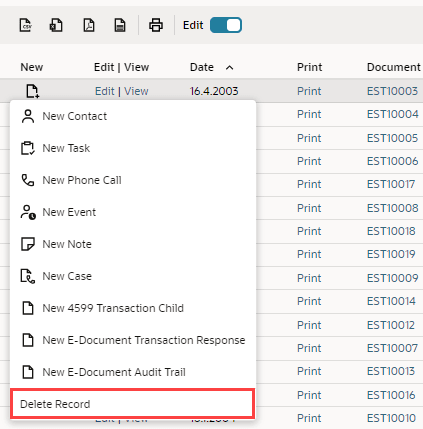Open document EST10014
Screen dimensions: 423x429
click(391, 301)
